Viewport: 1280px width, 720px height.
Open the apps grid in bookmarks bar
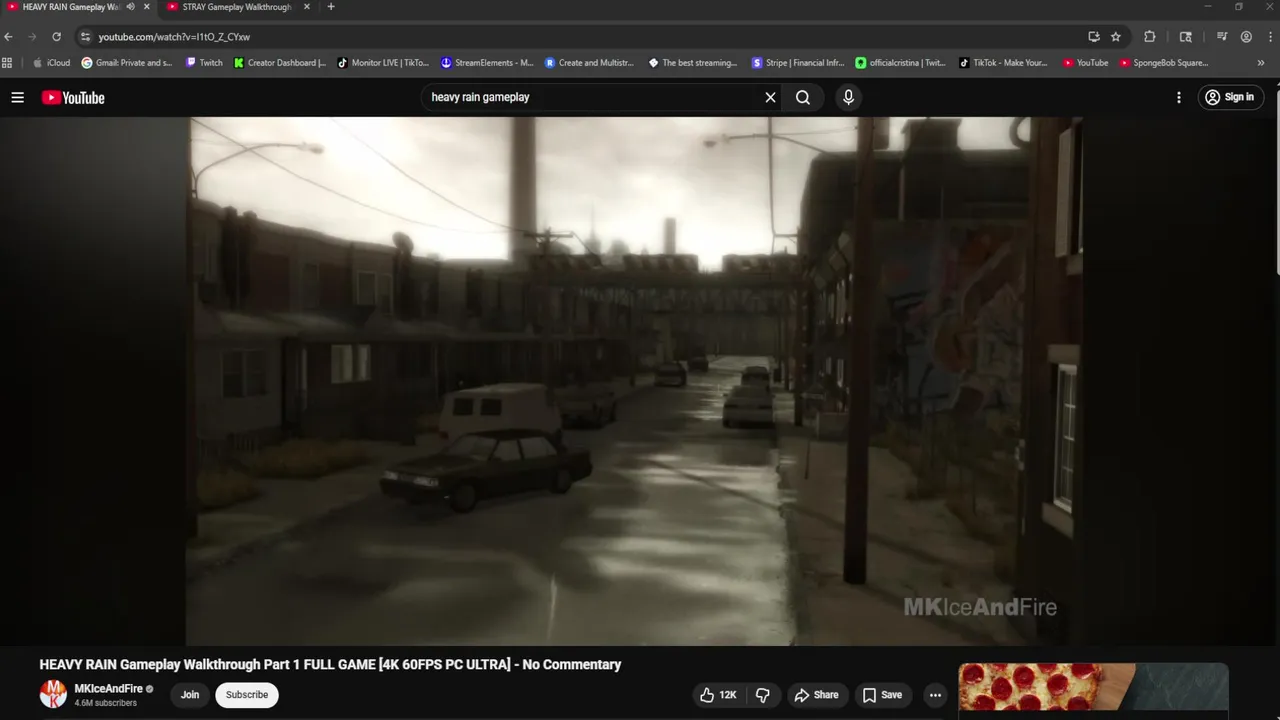pyautogui.click(x=7, y=63)
